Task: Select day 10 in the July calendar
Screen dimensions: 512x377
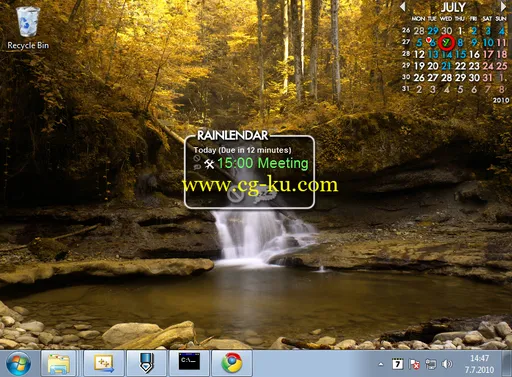Action: 488,43
